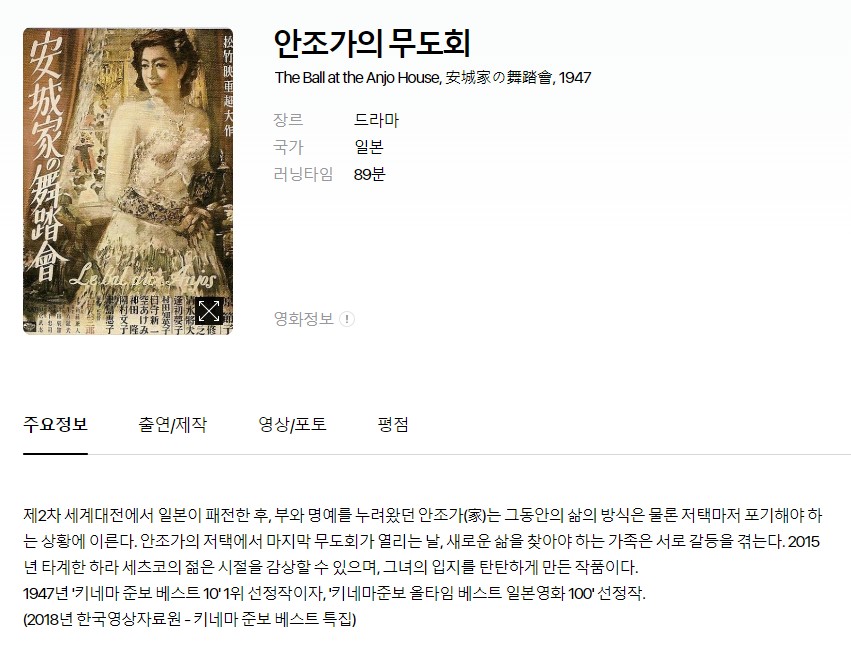Open the 출연/제작 tab

point(173,424)
